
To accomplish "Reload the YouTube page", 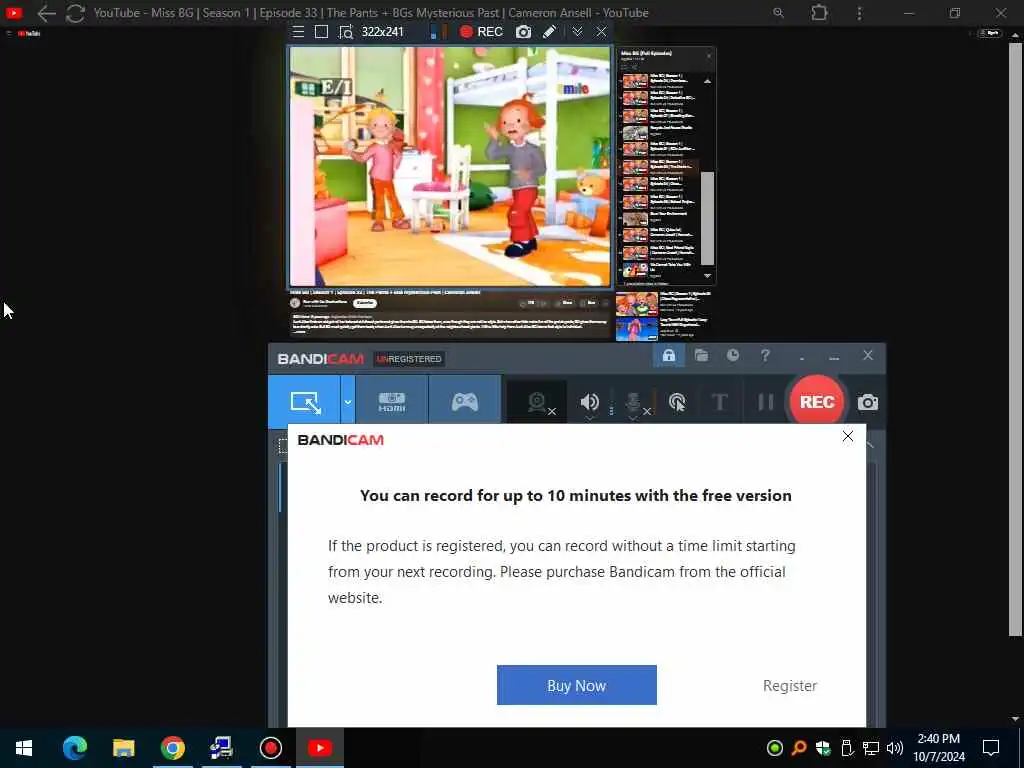I will (x=75, y=13).
